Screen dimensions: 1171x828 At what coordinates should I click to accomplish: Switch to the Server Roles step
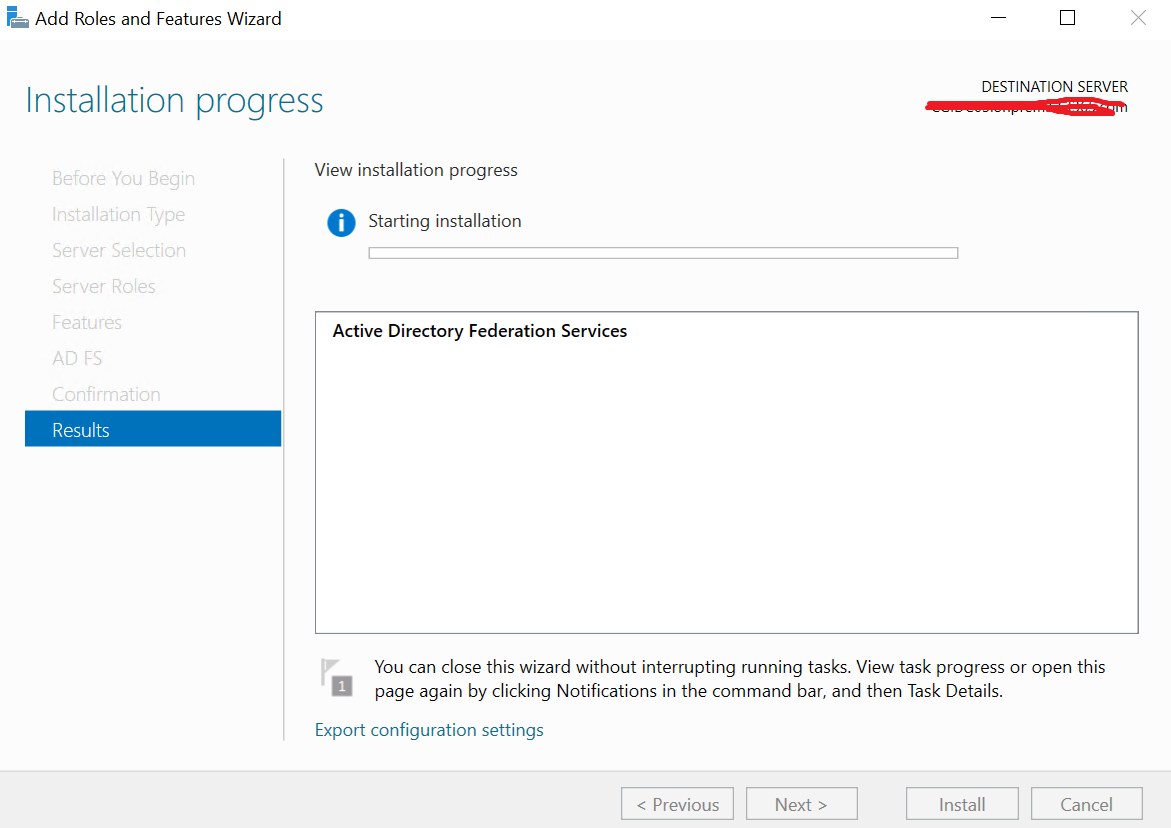coord(104,286)
